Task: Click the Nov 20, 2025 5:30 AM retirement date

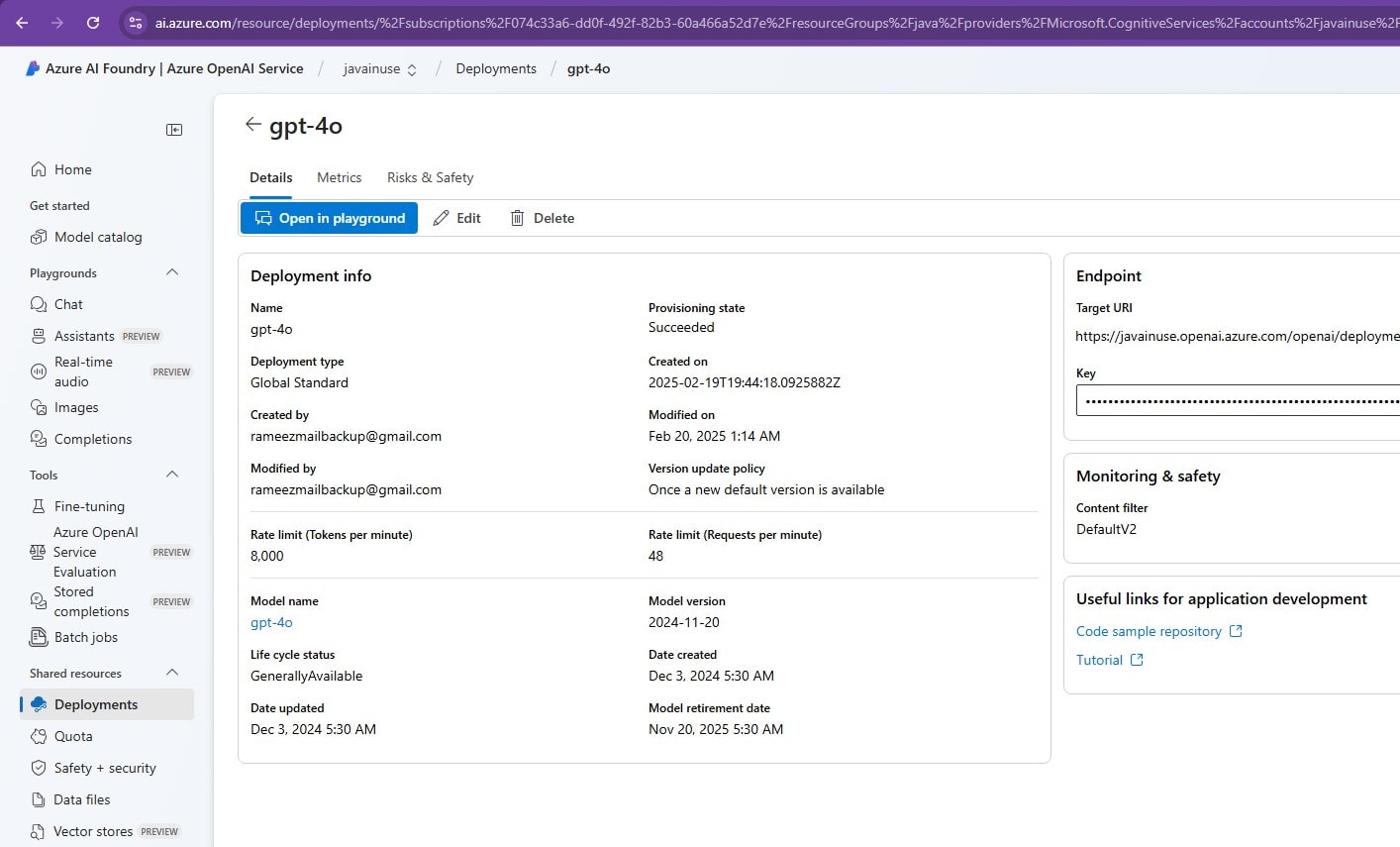Action: (716, 729)
